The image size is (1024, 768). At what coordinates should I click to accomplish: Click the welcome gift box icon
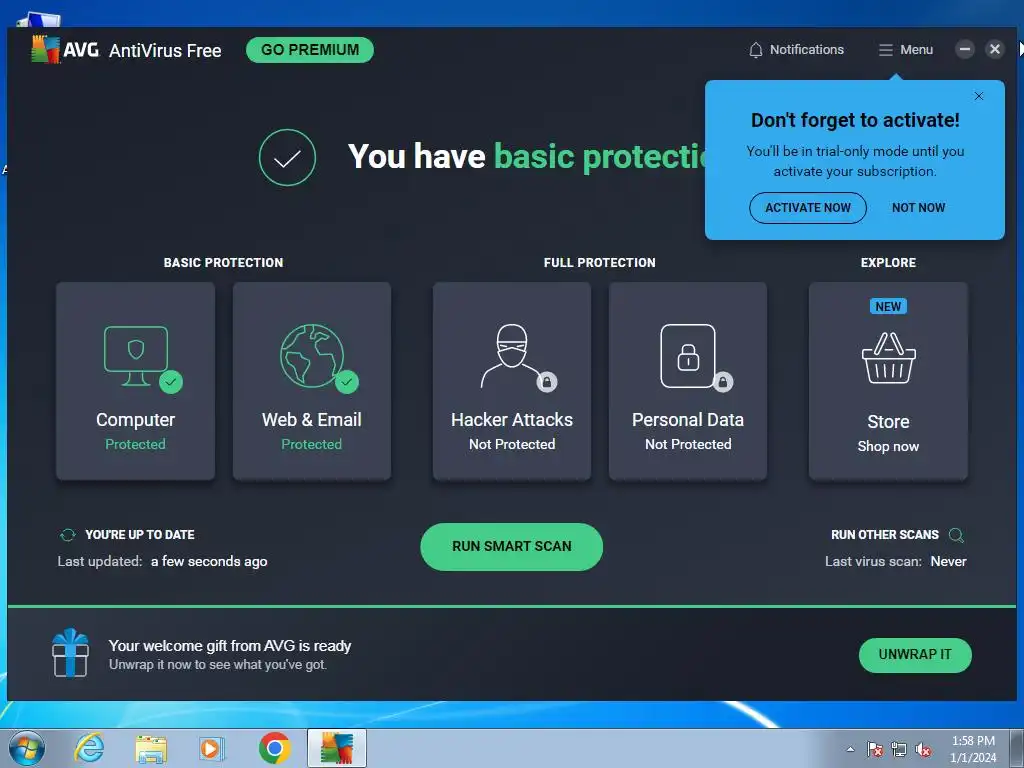(71, 653)
